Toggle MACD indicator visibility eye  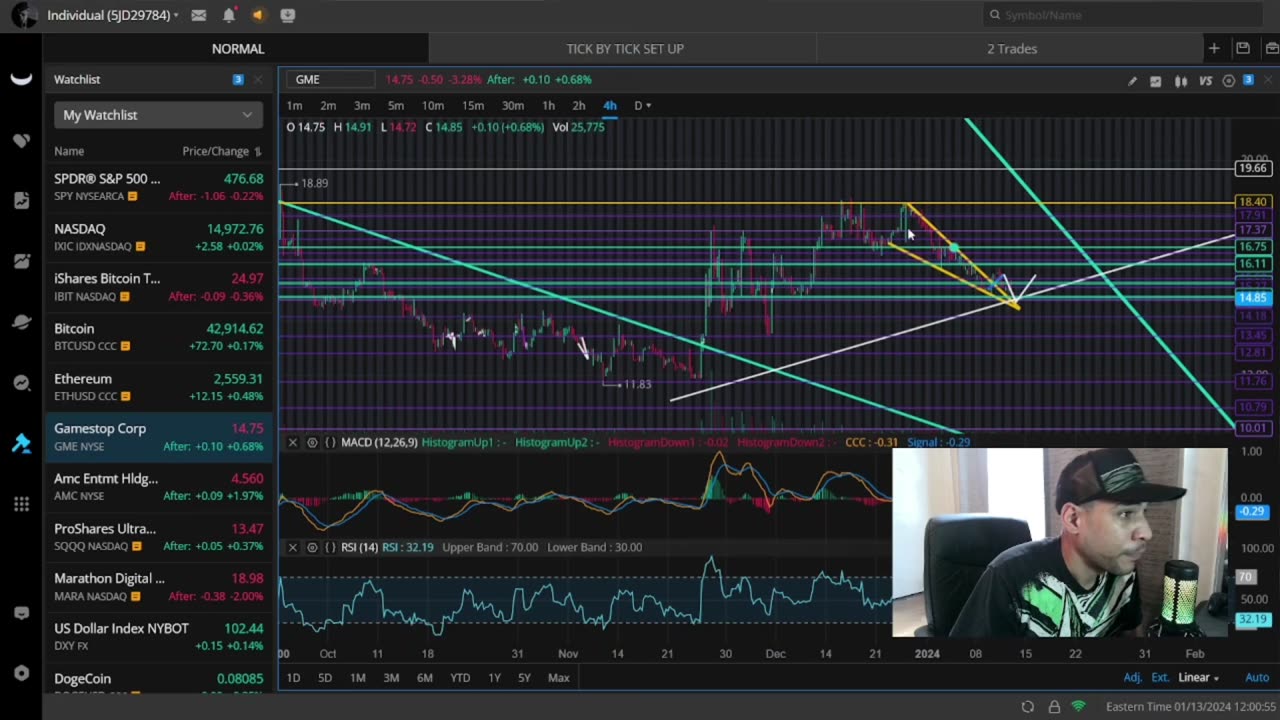click(x=312, y=442)
